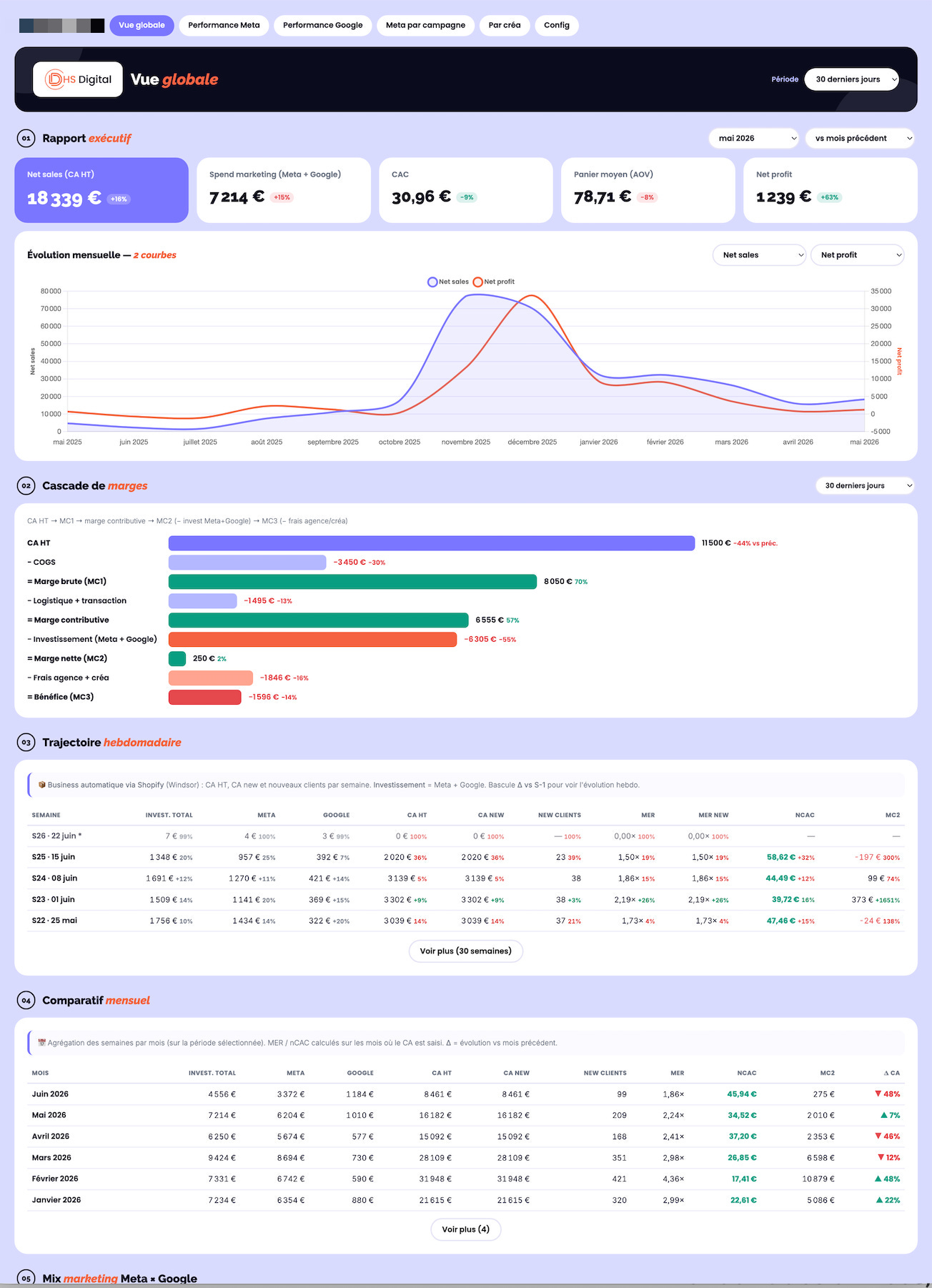The height and width of the screenshot is (1288, 932).
Task: Click the Mai 2026 row label
Action: [x=49, y=1115]
